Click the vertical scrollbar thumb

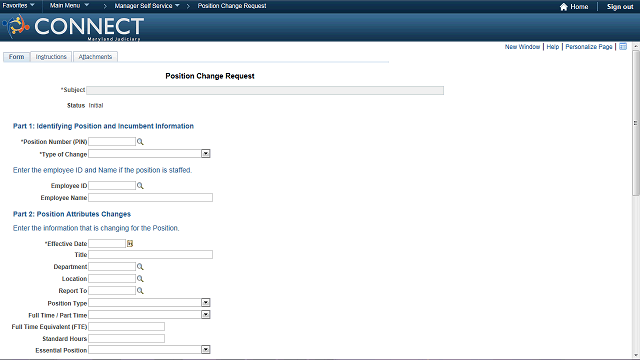[x=636, y=122]
